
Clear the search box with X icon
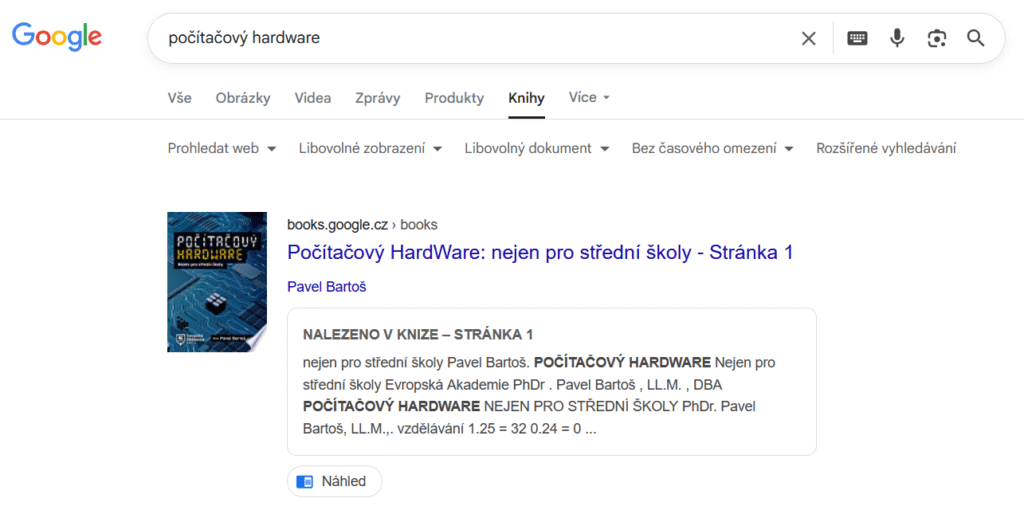click(x=808, y=39)
